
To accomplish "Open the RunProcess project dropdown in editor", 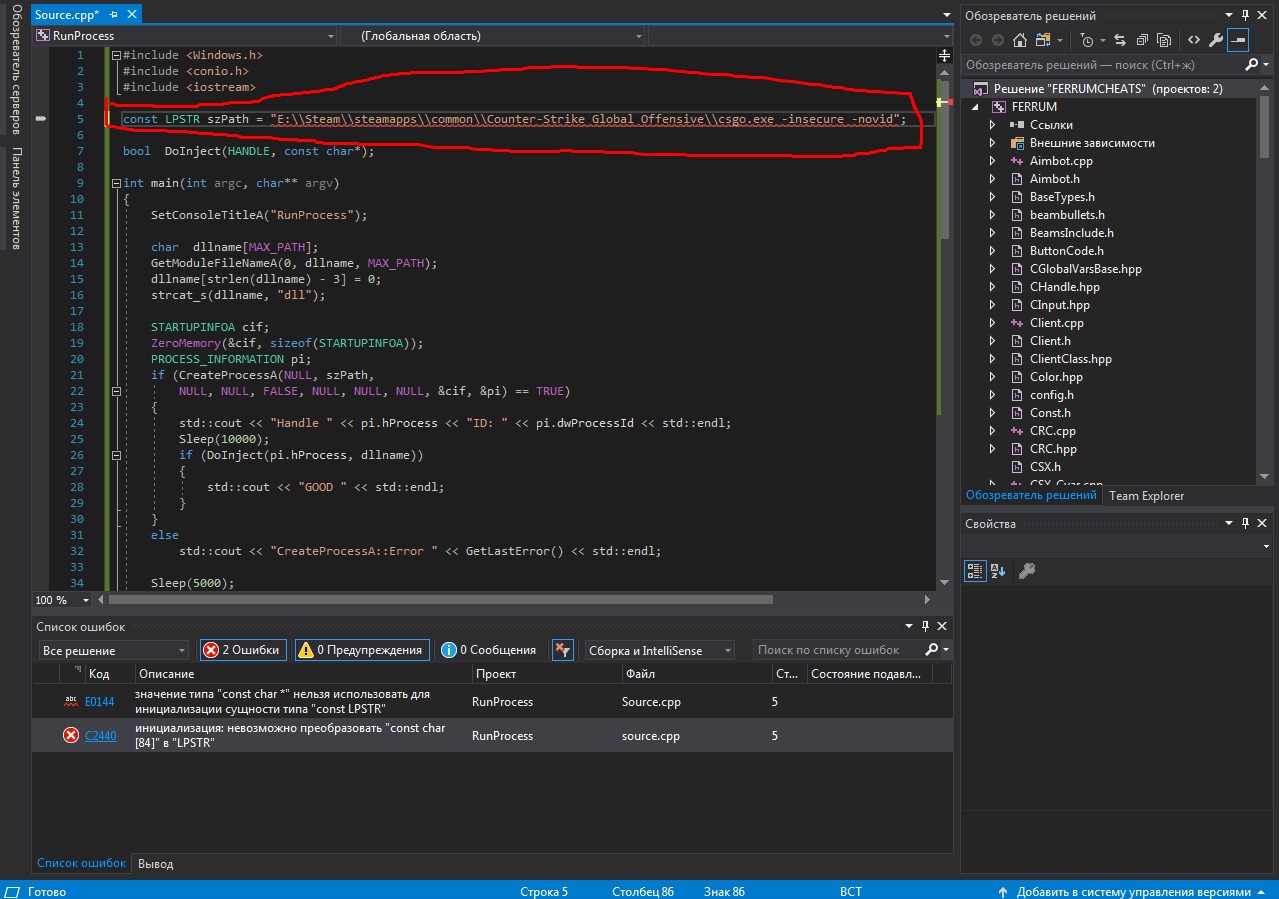I will click(185, 36).
